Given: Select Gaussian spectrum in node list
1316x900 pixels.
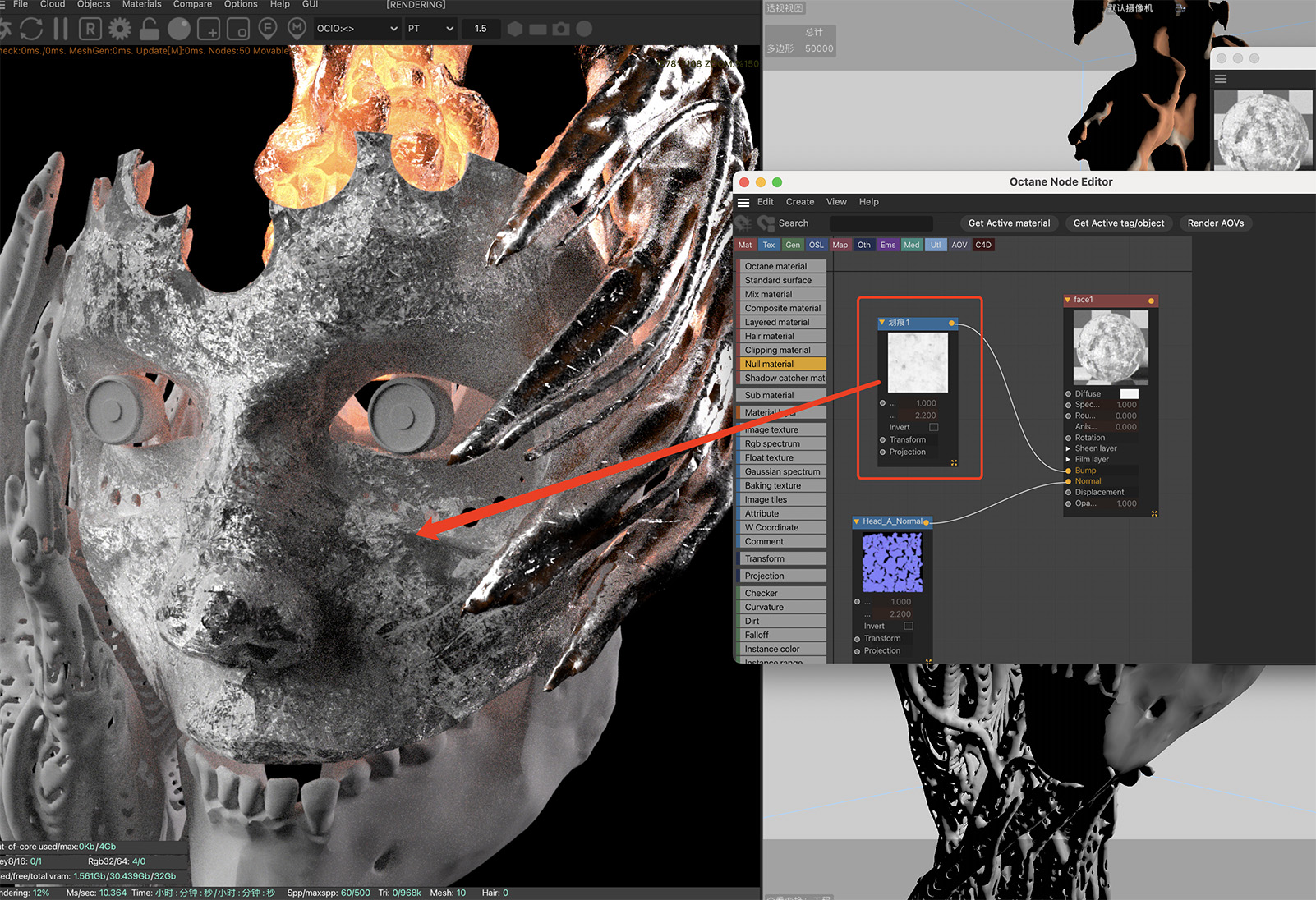Looking at the screenshot, I should (782, 471).
